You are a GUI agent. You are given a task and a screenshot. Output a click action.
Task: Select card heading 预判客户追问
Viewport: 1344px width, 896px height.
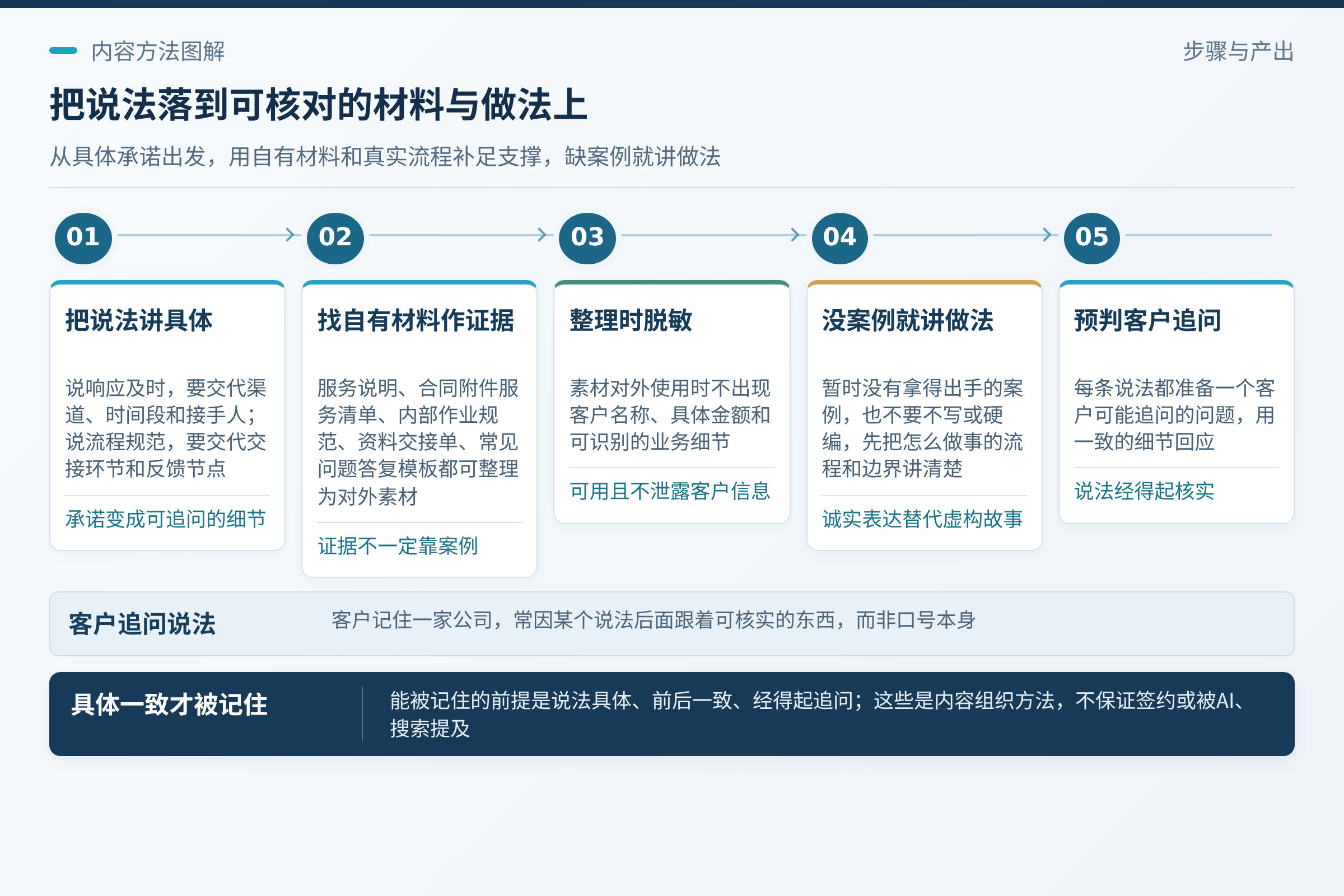tap(1148, 320)
